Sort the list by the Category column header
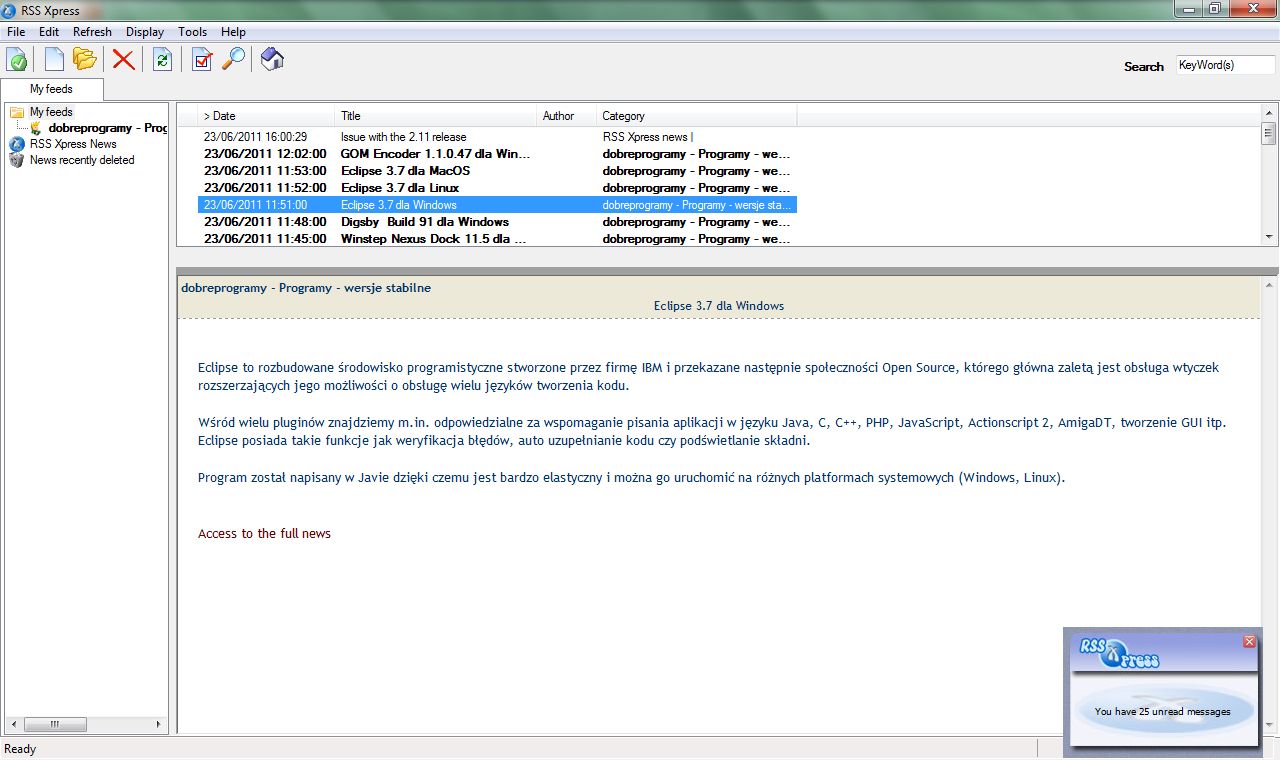The width and height of the screenshot is (1280, 760). point(697,116)
